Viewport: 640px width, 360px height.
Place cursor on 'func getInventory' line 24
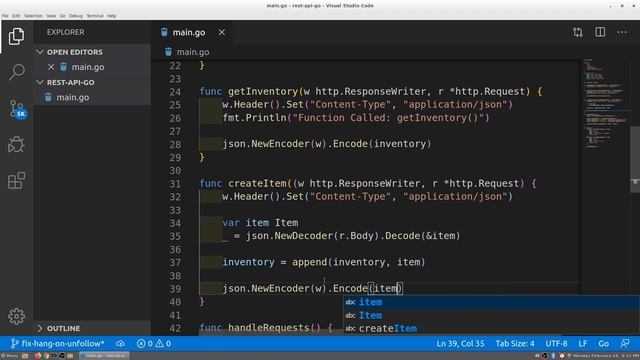pyautogui.click(x=370, y=91)
